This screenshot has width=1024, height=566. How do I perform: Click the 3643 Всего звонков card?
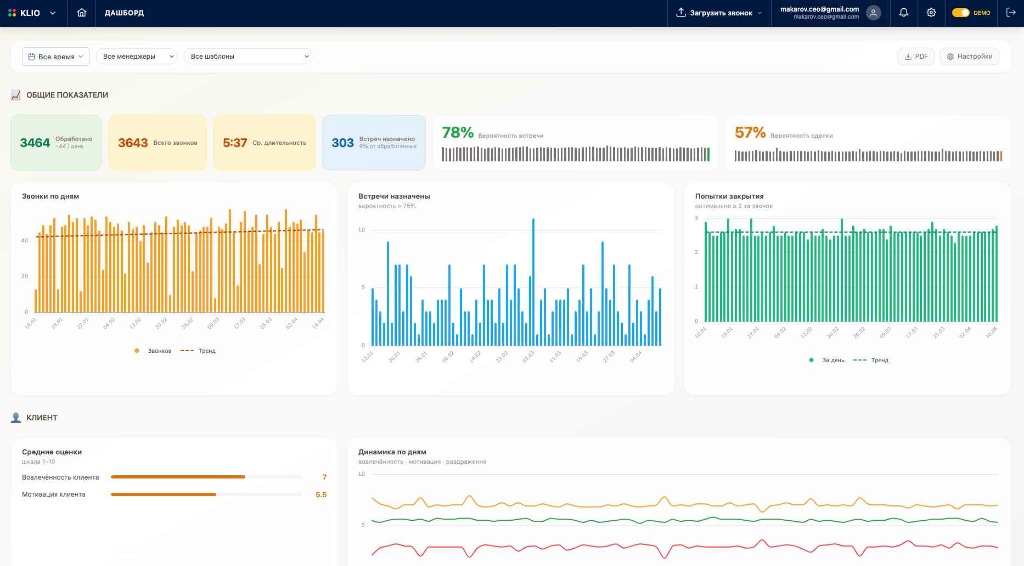point(157,143)
